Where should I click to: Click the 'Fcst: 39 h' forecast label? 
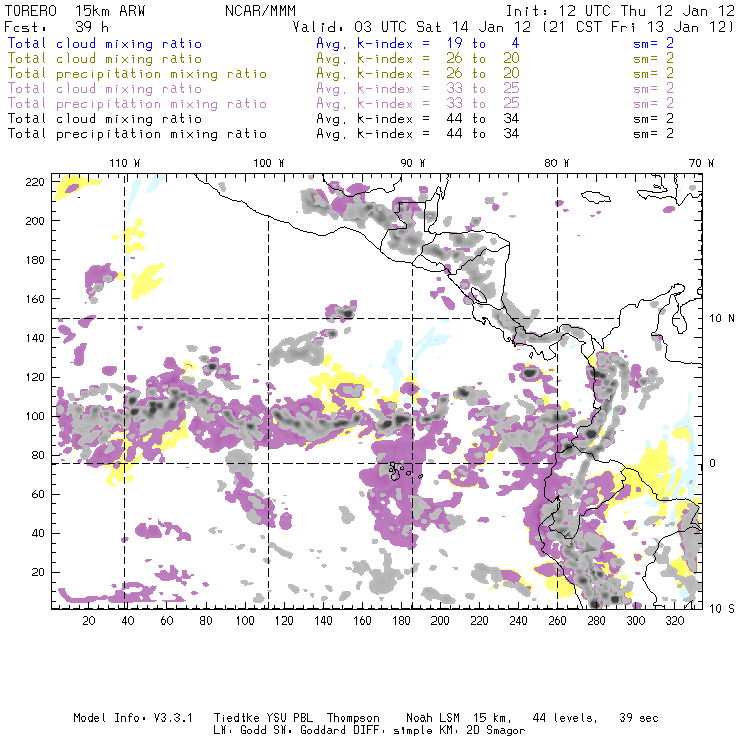[56, 27]
